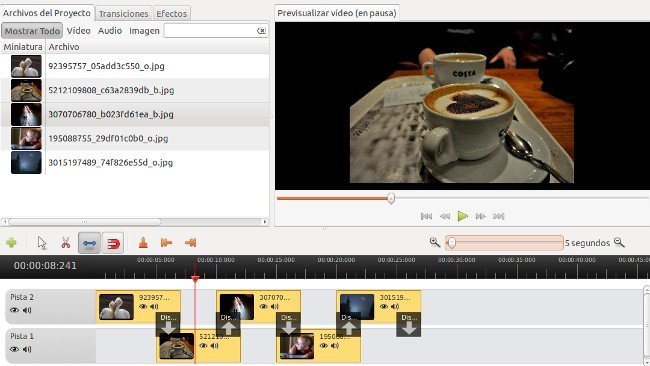Viewport: 650px width, 366px height.
Task: Select dissolve transition after clip 307070
Action: pos(289,324)
